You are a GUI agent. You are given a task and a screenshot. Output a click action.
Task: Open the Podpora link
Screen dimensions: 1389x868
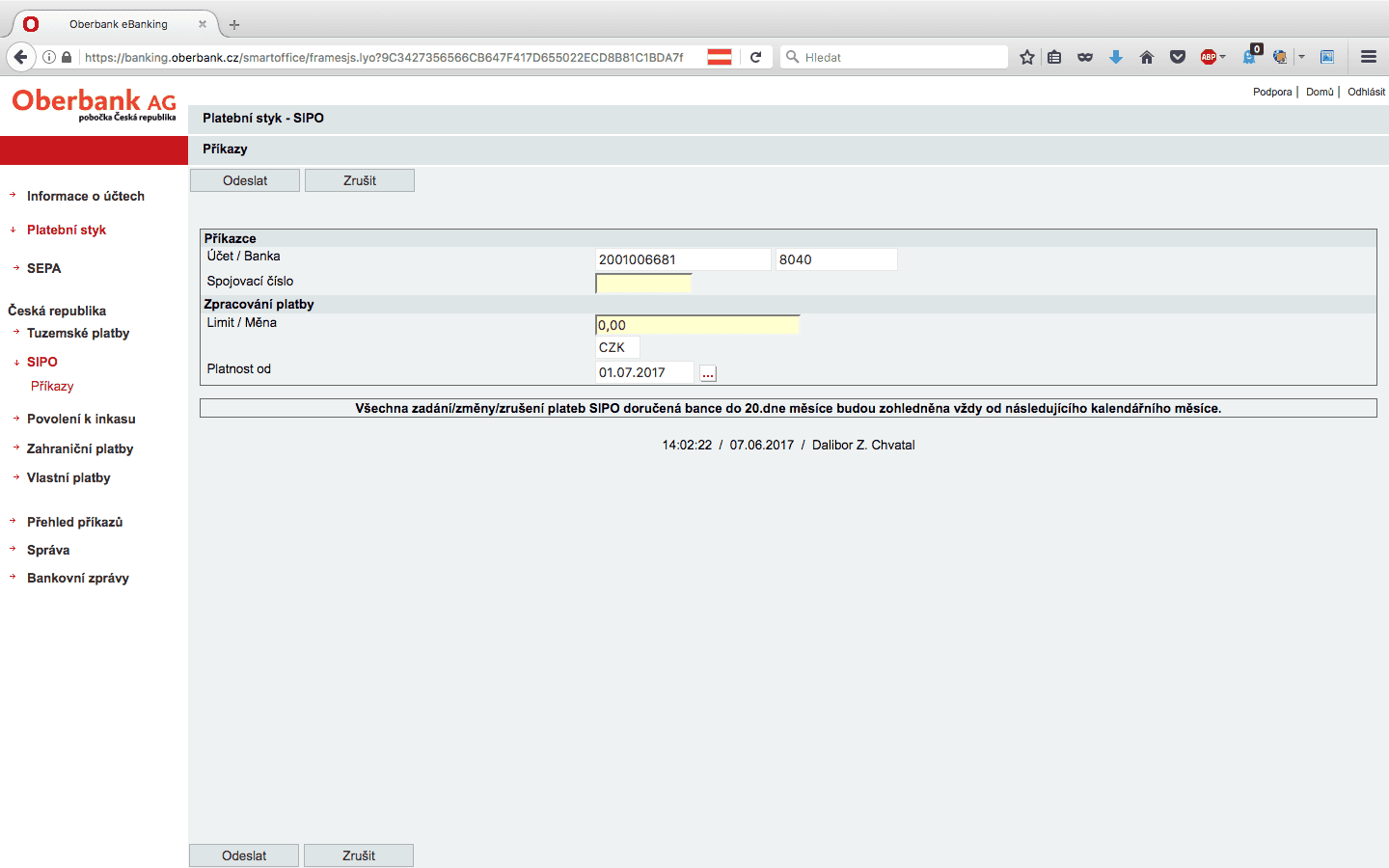[x=1272, y=92]
